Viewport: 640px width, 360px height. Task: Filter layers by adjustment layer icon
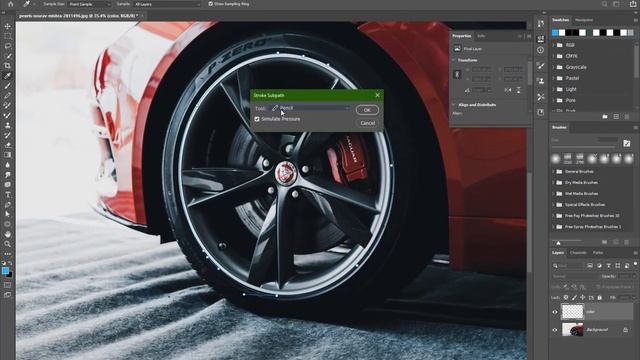pos(599,266)
